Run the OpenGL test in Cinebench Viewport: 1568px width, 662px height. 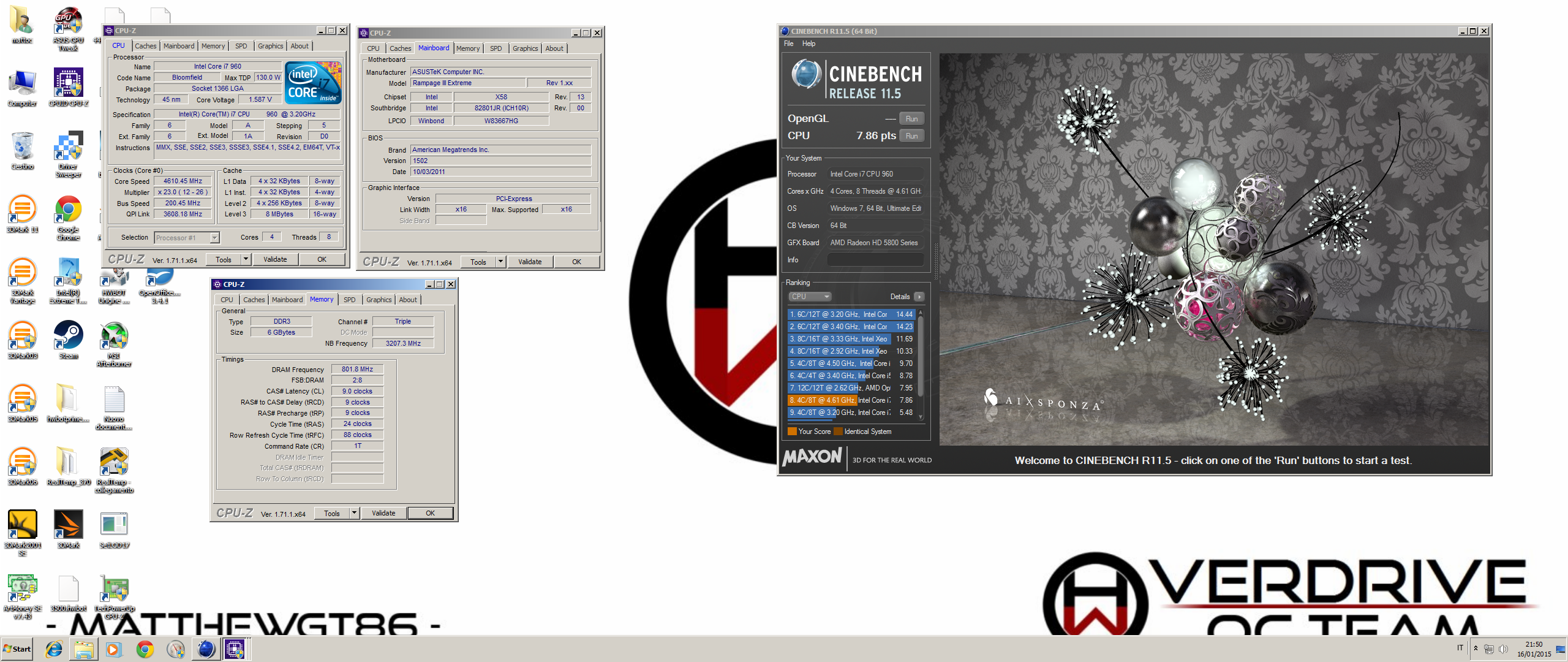pyautogui.click(x=911, y=119)
